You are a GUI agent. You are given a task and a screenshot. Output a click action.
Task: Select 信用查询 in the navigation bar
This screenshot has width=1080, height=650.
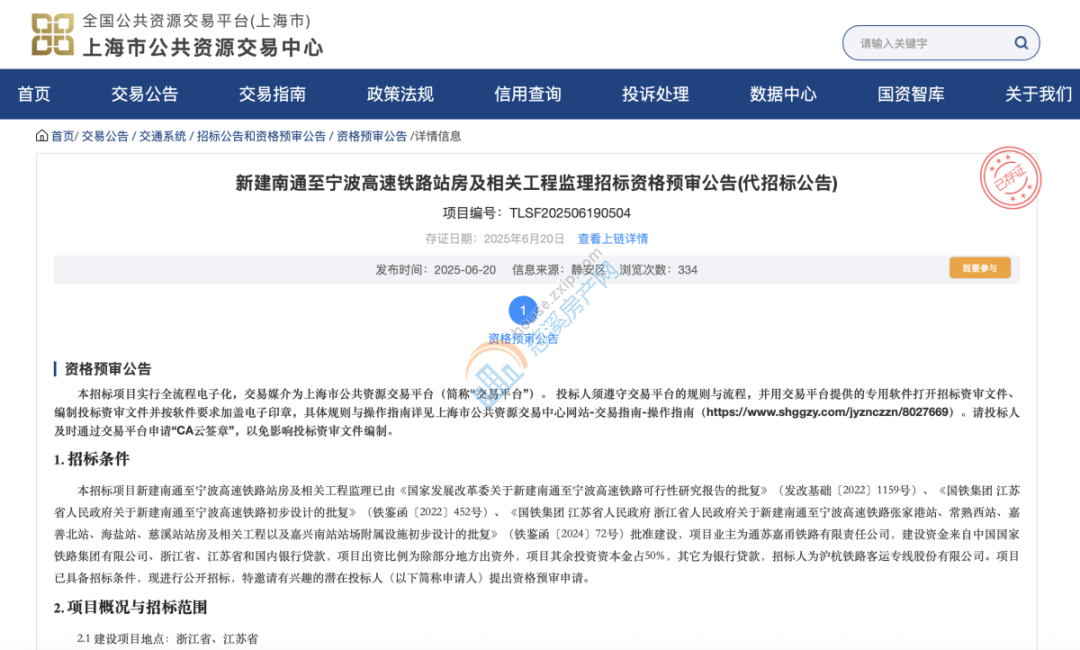[527, 94]
